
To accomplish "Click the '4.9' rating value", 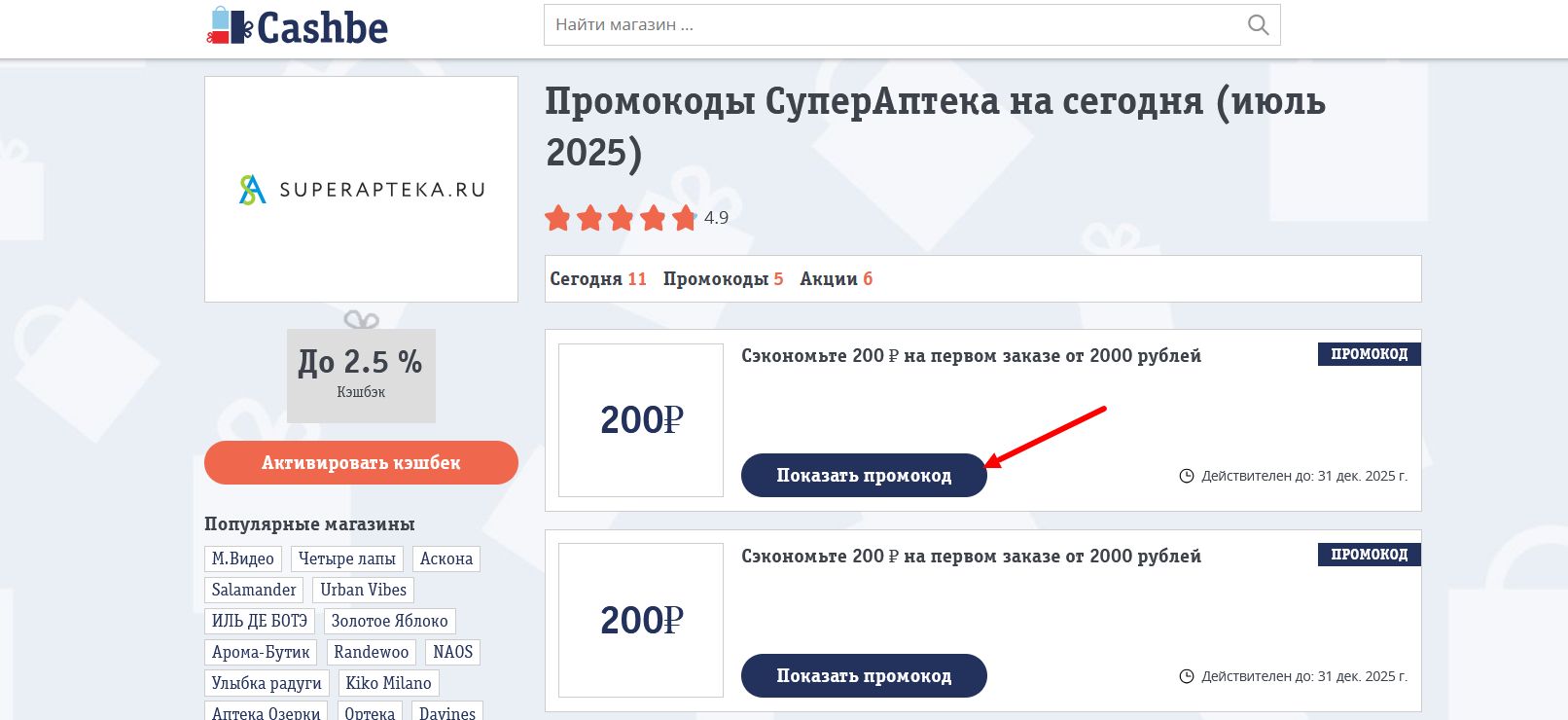I will pos(716,218).
